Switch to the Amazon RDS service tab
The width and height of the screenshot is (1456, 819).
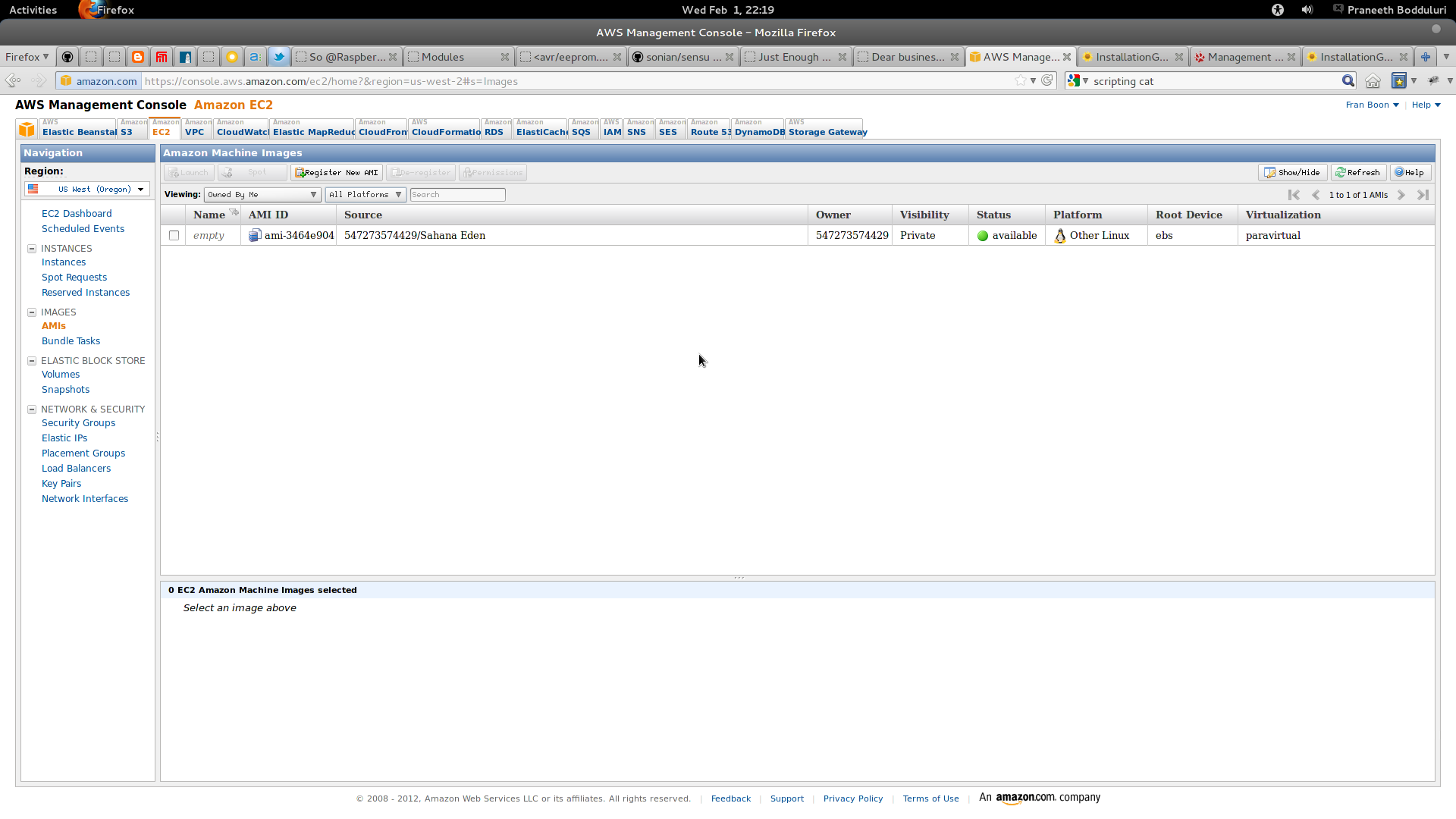click(496, 128)
